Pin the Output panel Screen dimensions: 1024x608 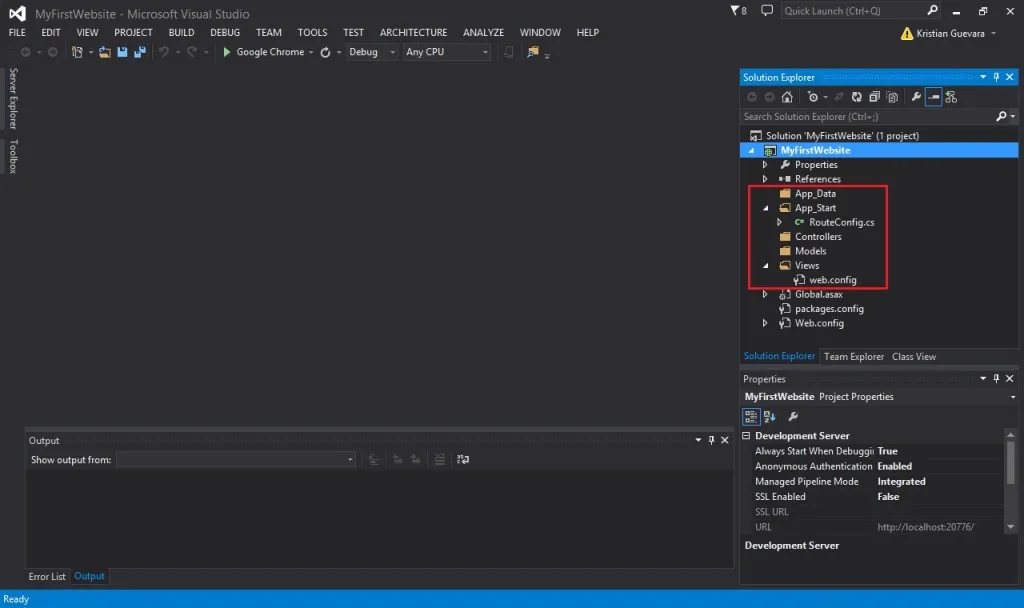[x=711, y=440]
